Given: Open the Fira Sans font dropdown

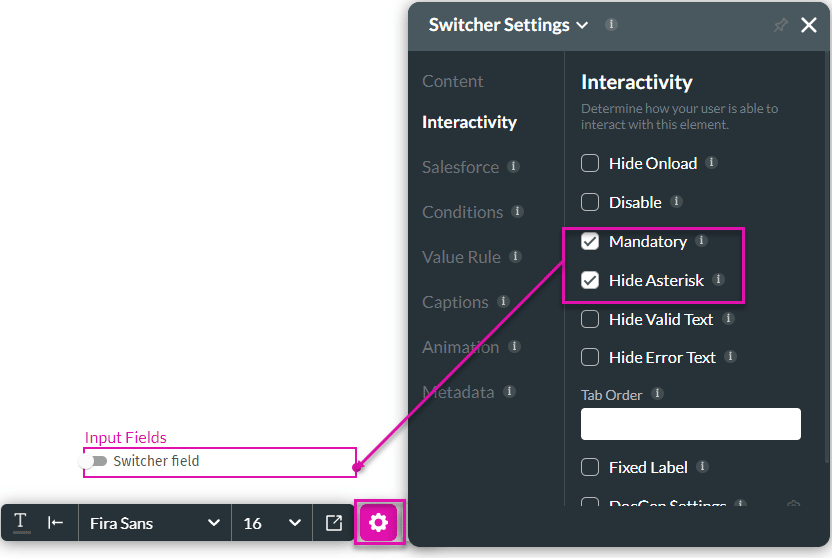Looking at the screenshot, I should coord(154,522).
